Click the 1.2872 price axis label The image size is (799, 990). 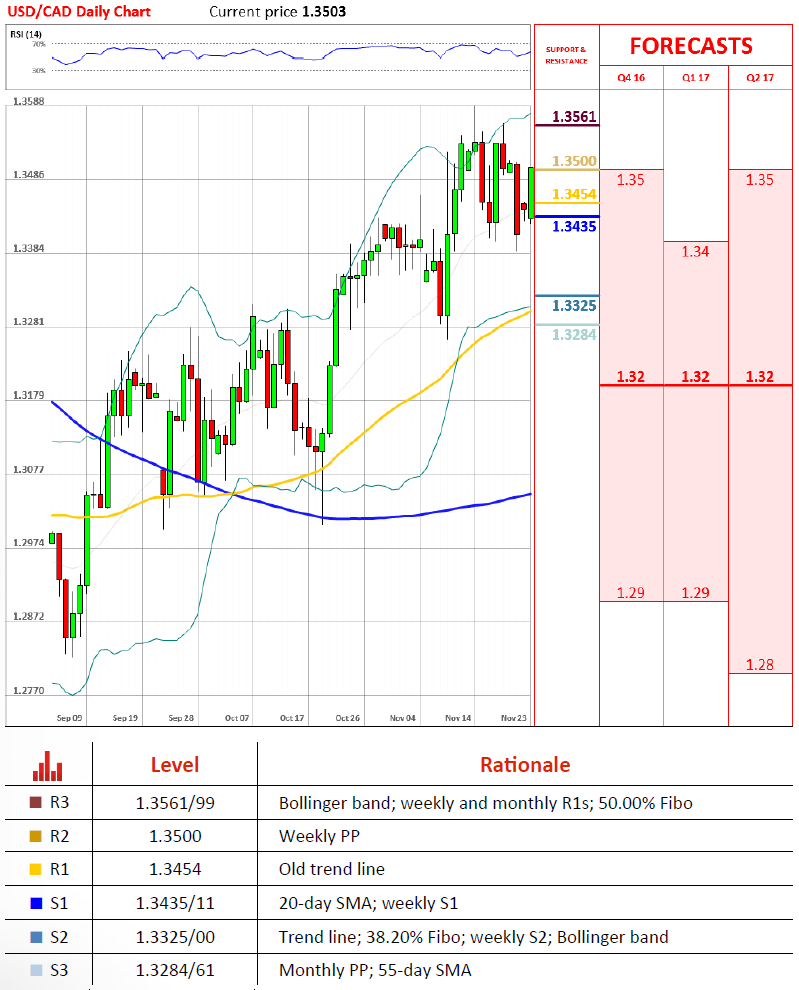[x=28, y=616]
